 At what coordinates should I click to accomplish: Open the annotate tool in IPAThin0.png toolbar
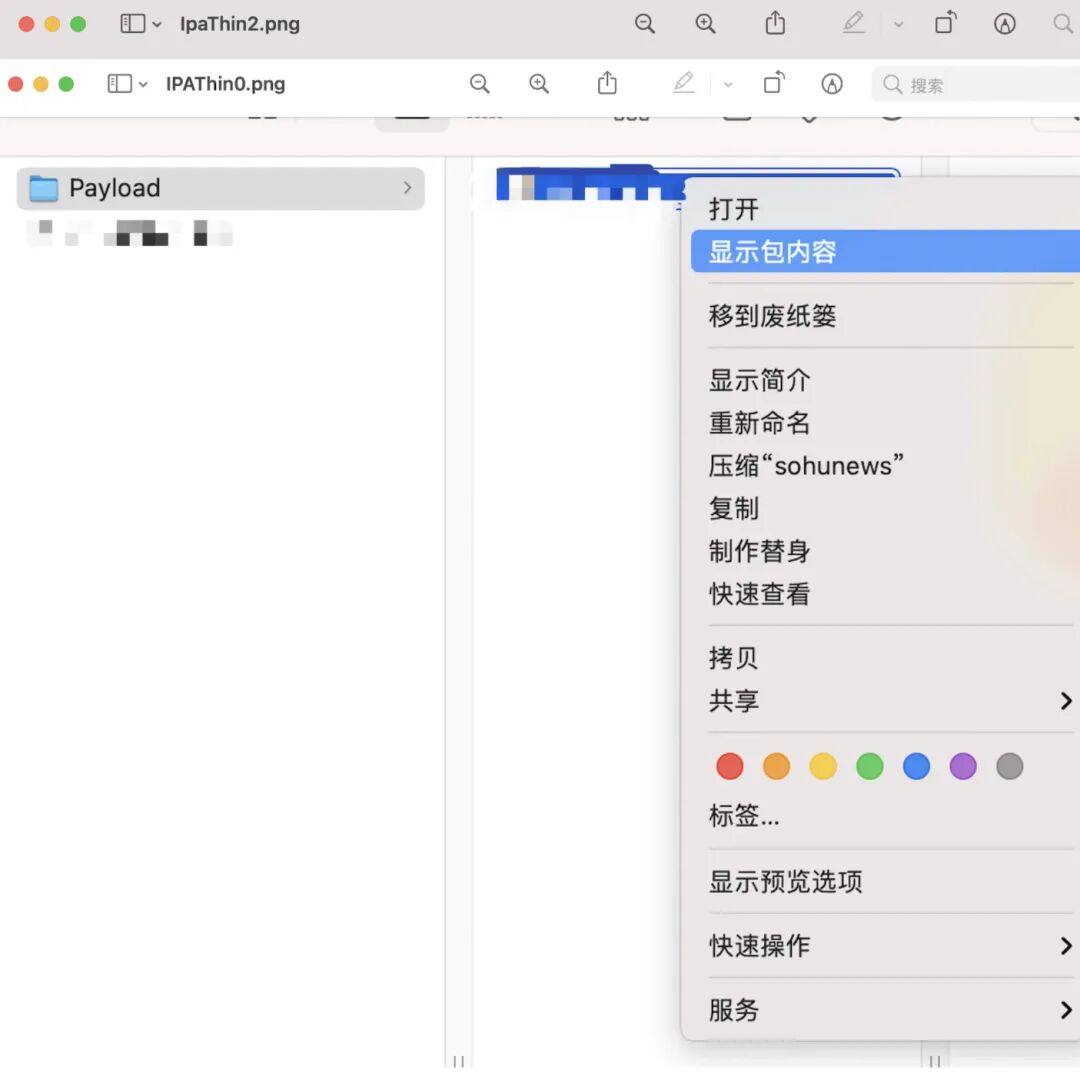(832, 84)
